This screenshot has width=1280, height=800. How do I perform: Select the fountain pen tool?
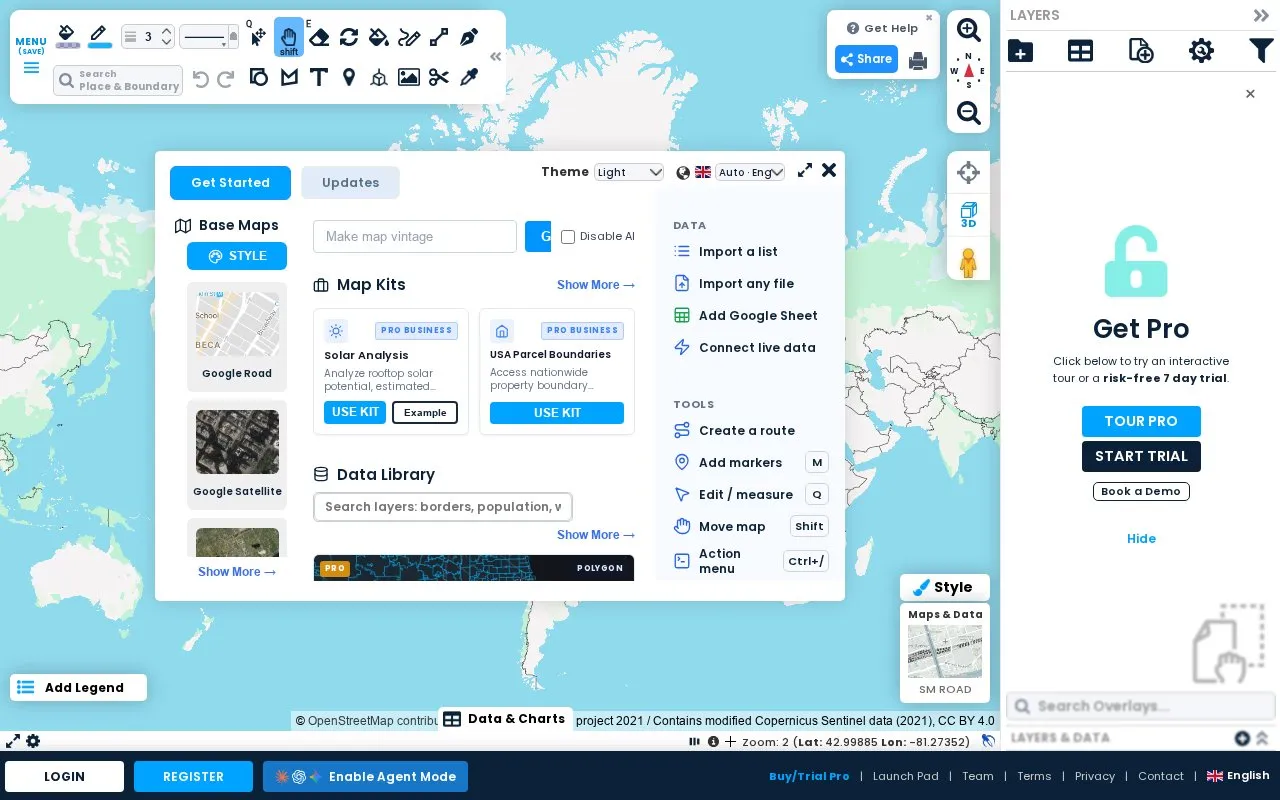click(469, 37)
